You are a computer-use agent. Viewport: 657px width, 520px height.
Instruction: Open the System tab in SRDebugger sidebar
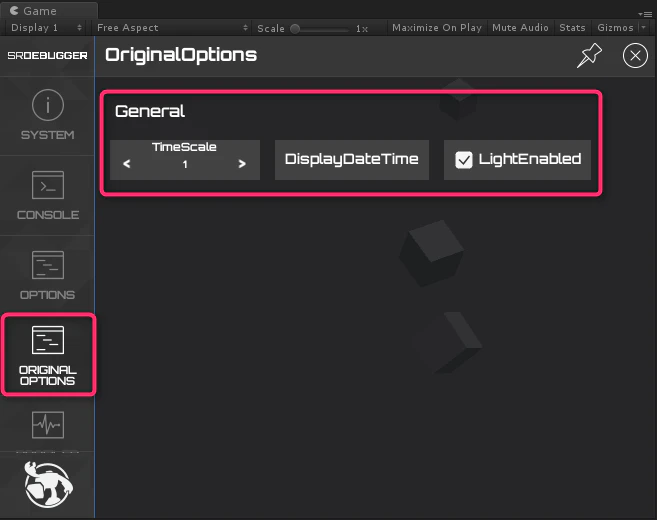point(47,116)
